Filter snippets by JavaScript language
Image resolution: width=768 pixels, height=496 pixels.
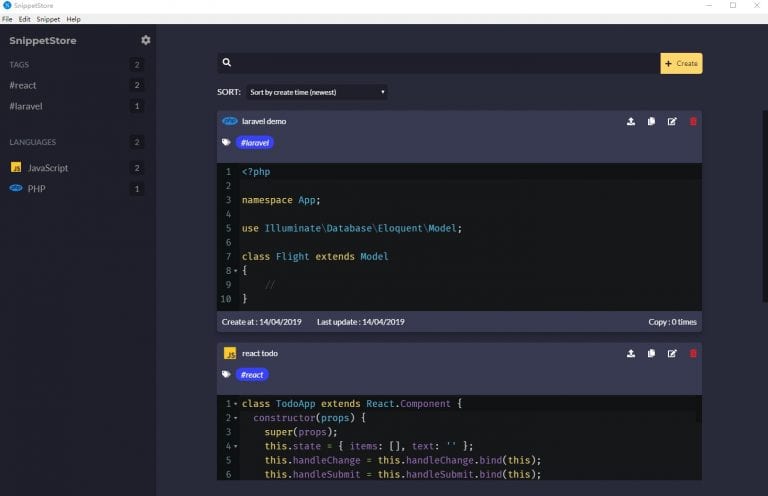tap(48, 168)
